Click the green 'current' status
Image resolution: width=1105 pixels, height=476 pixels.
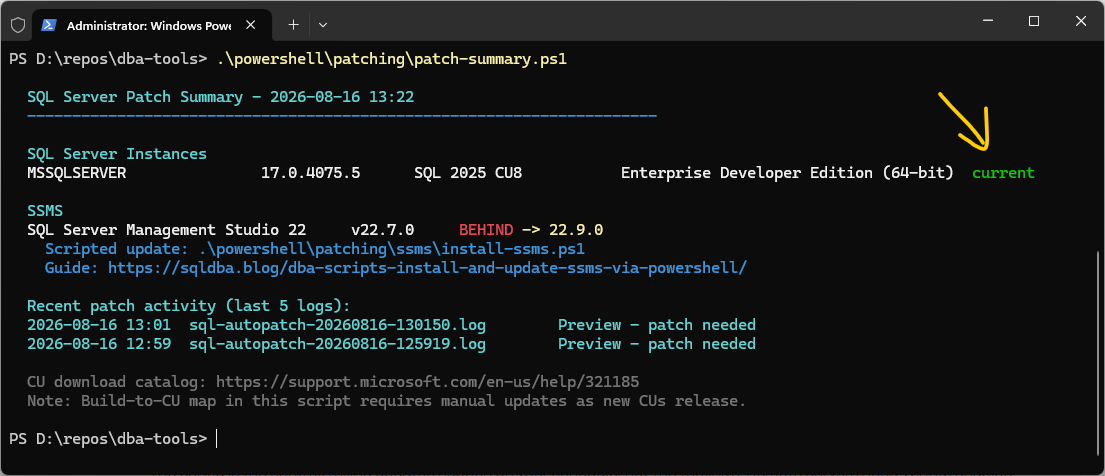(1003, 173)
